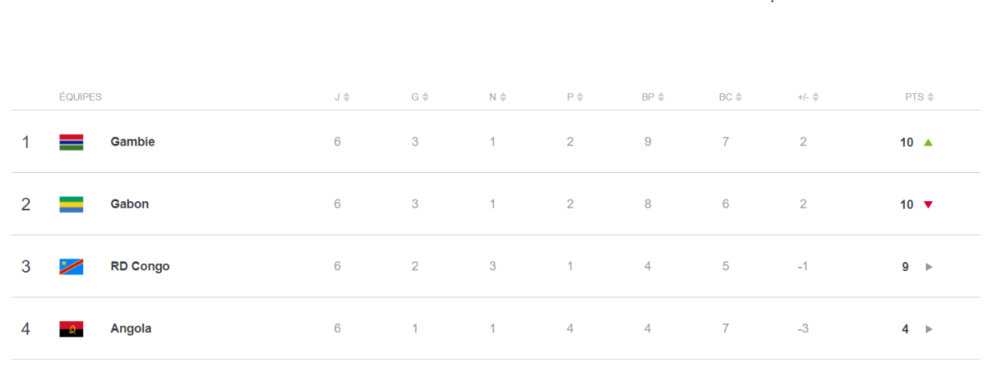This screenshot has height=370, width=1000.
Task: Open the Gabon team link
Action: (129, 204)
